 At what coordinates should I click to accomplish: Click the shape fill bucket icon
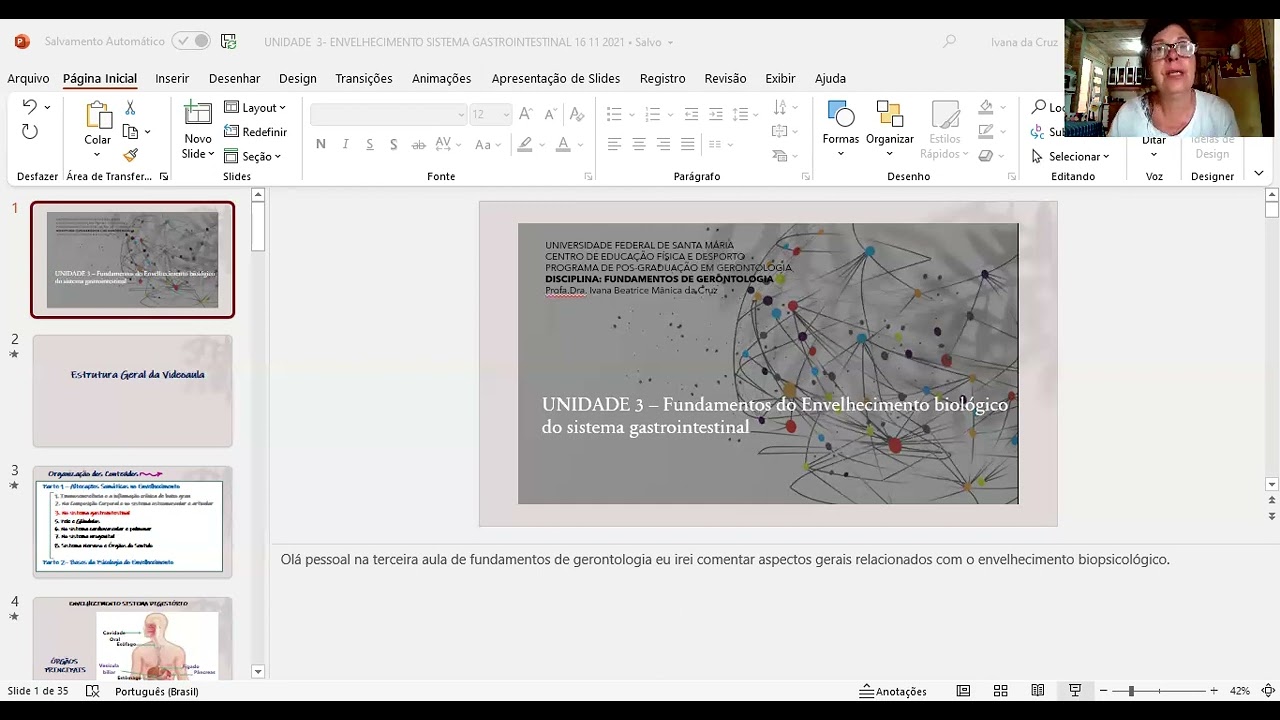click(x=986, y=107)
